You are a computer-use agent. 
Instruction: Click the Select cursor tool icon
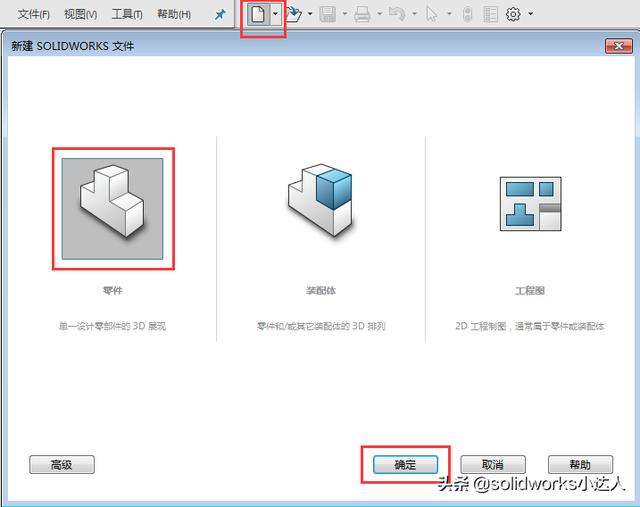click(431, 14)
